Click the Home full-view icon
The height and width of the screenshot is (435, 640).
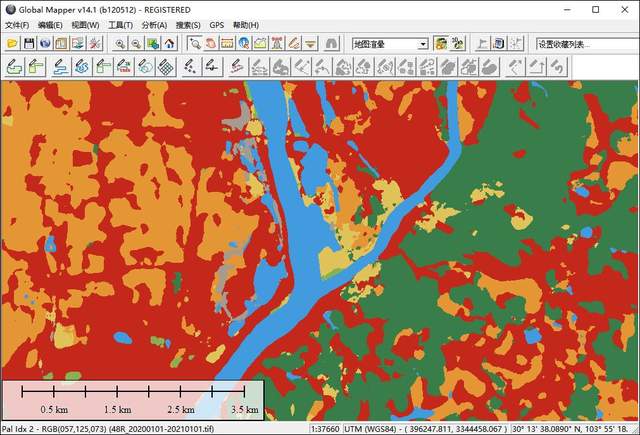(169, 44)
